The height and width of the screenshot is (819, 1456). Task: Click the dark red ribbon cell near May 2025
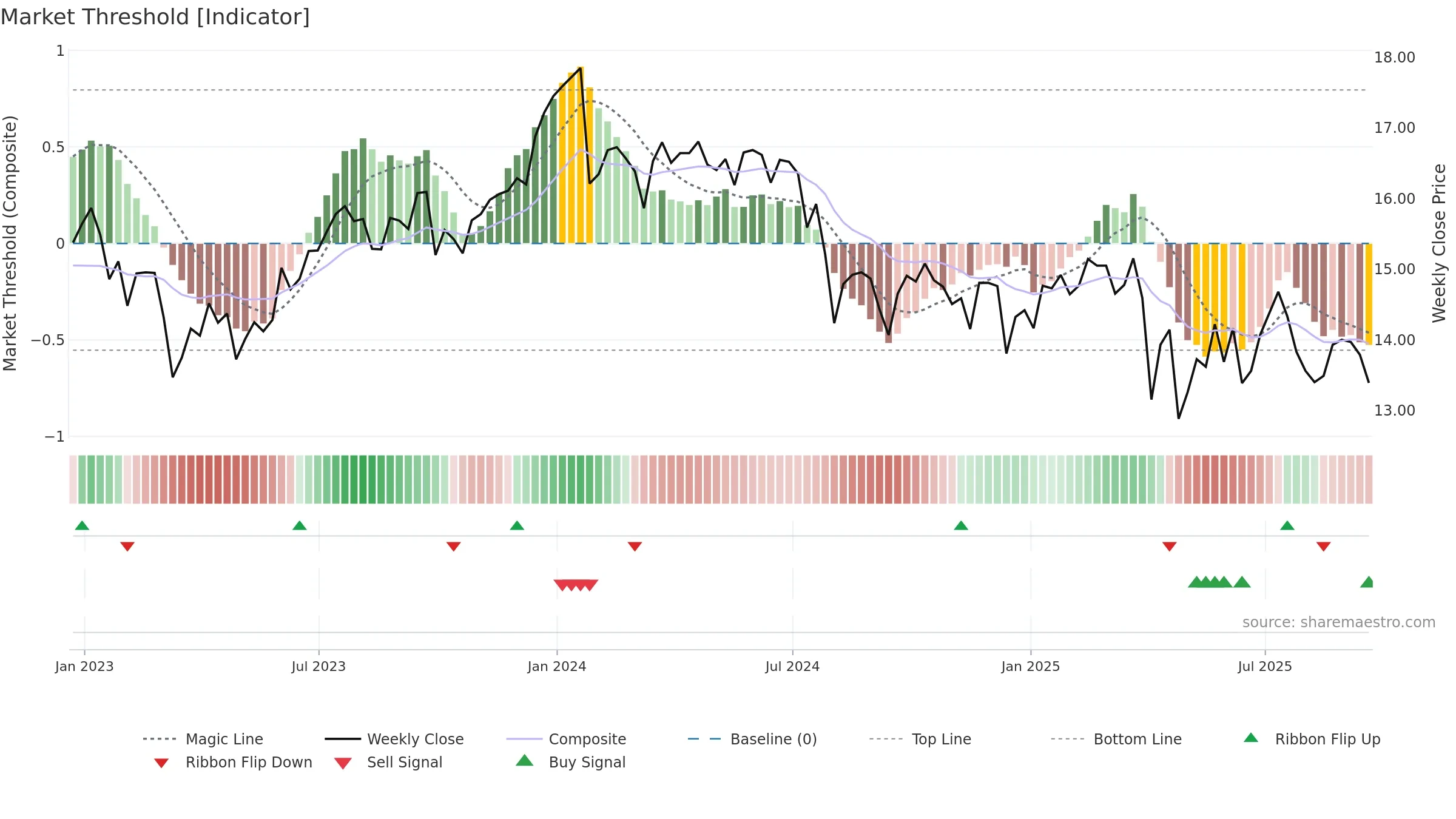(1205, 479)
